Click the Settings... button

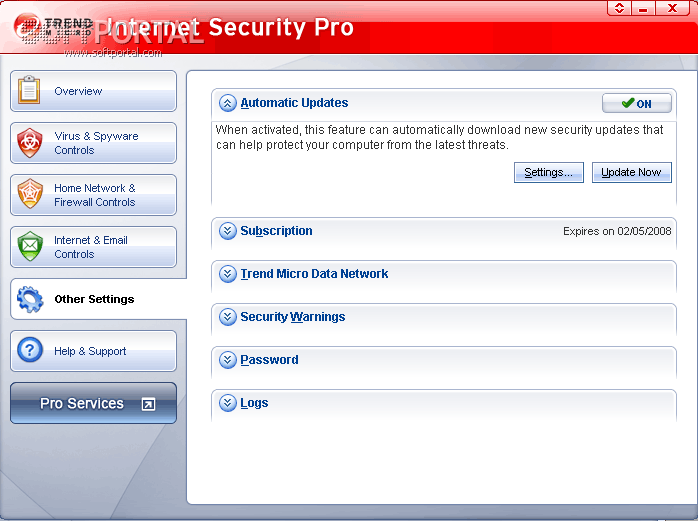point(548,172)
